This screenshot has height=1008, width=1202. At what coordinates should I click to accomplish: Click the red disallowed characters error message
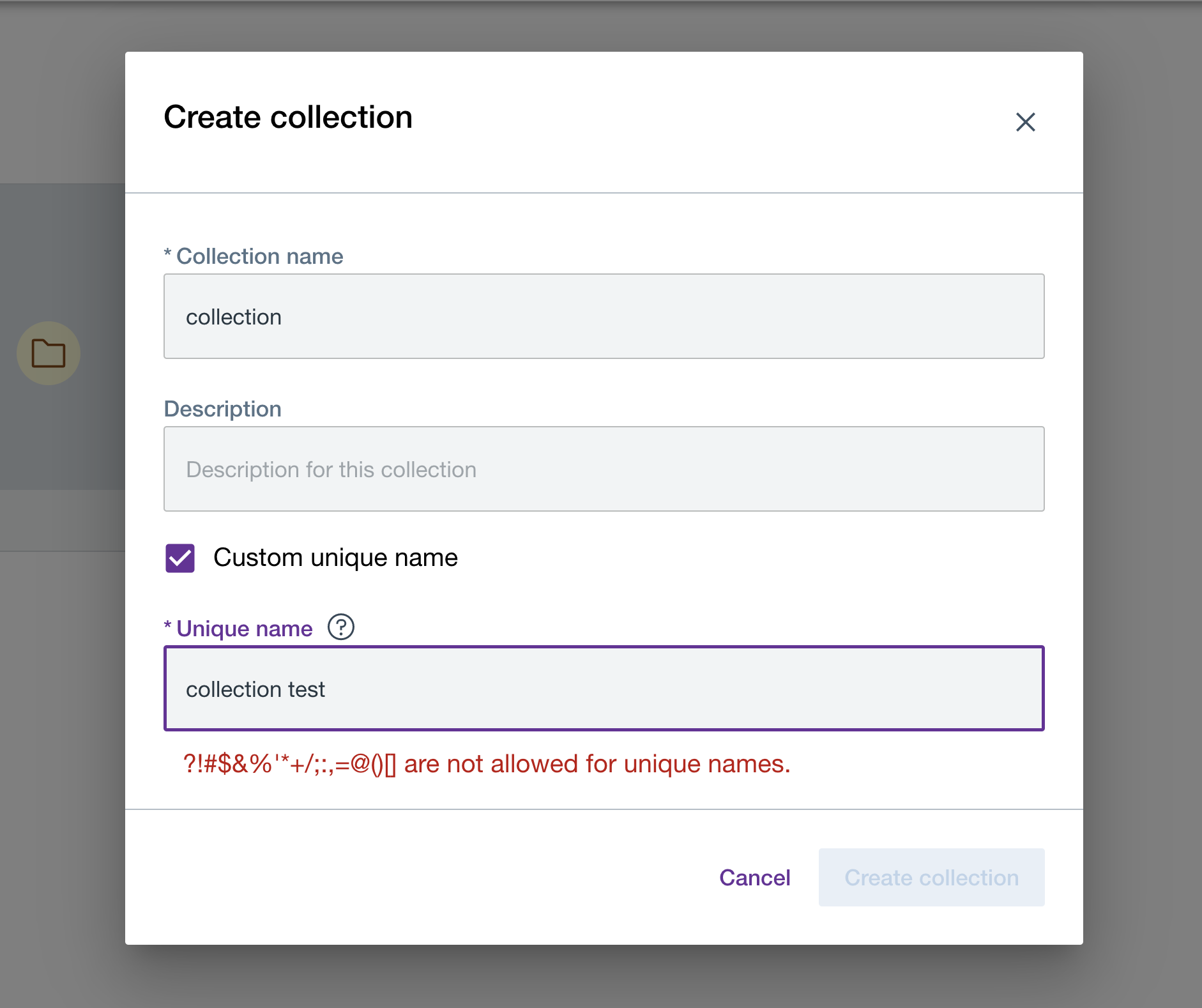(487, 764)
